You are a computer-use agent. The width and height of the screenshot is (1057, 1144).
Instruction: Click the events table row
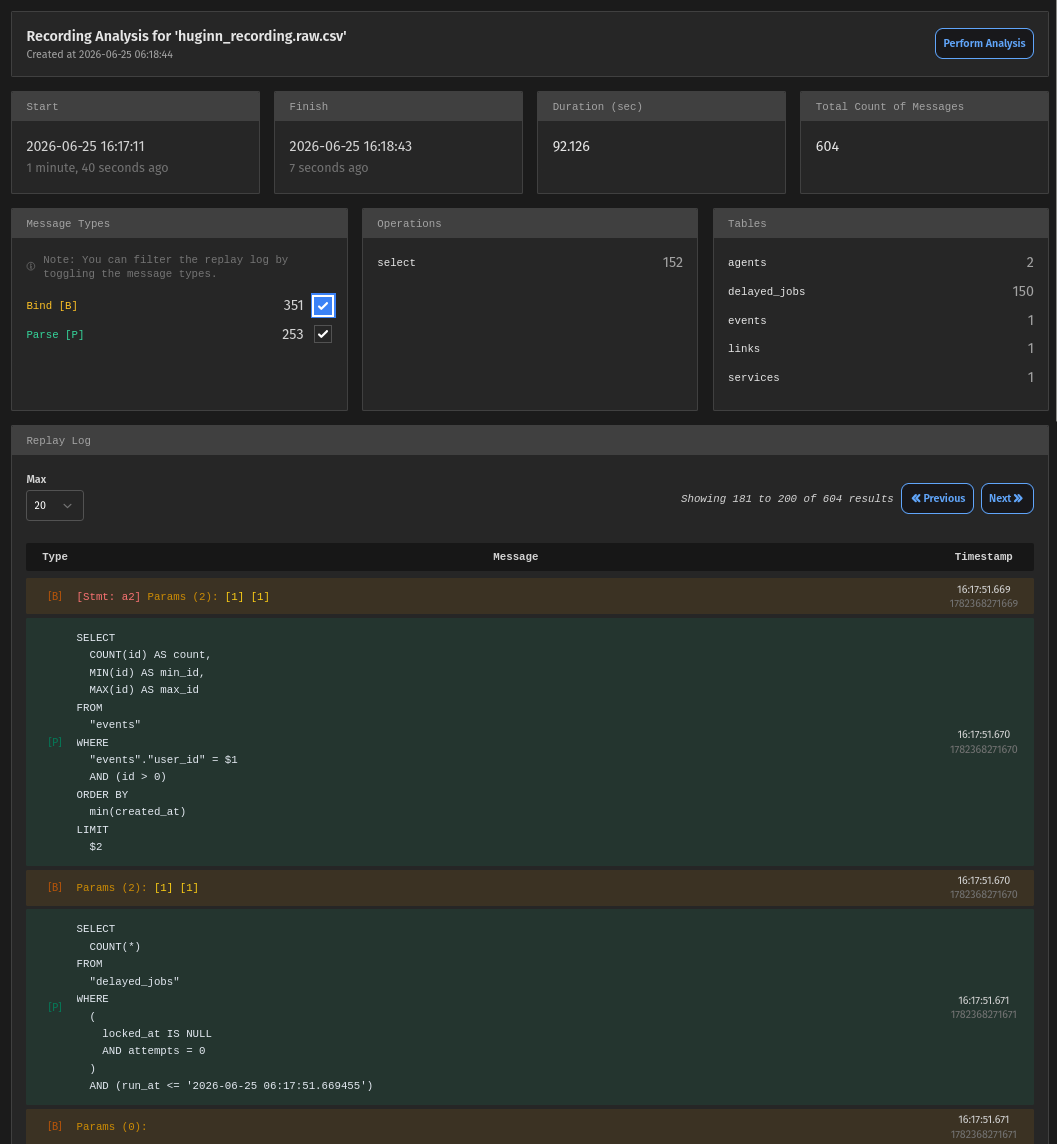(x=880, y=320)
